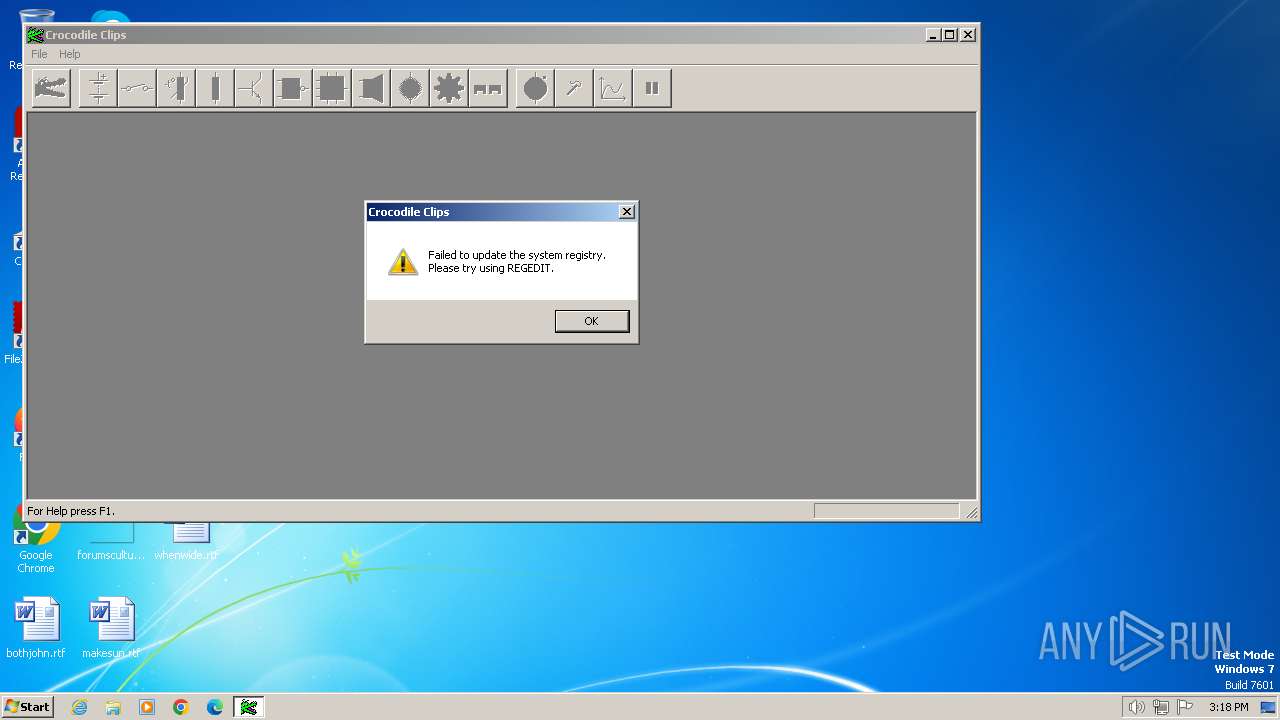
Task: Click the Action Center flag tray icon
Action: [x=1185, y=707]
